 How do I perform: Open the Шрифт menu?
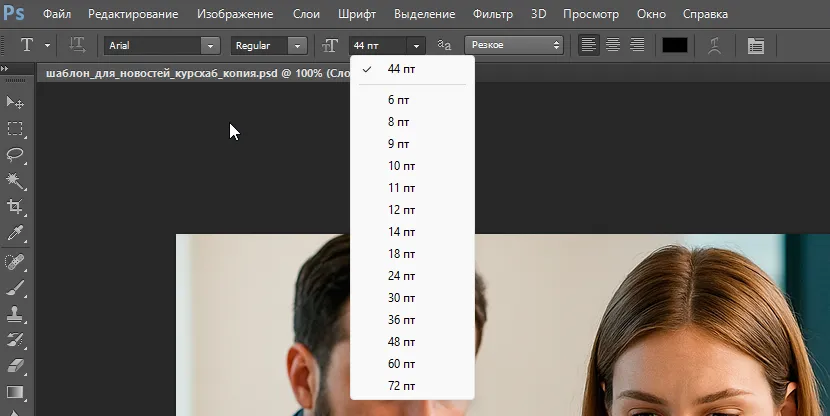pos(357,14)
